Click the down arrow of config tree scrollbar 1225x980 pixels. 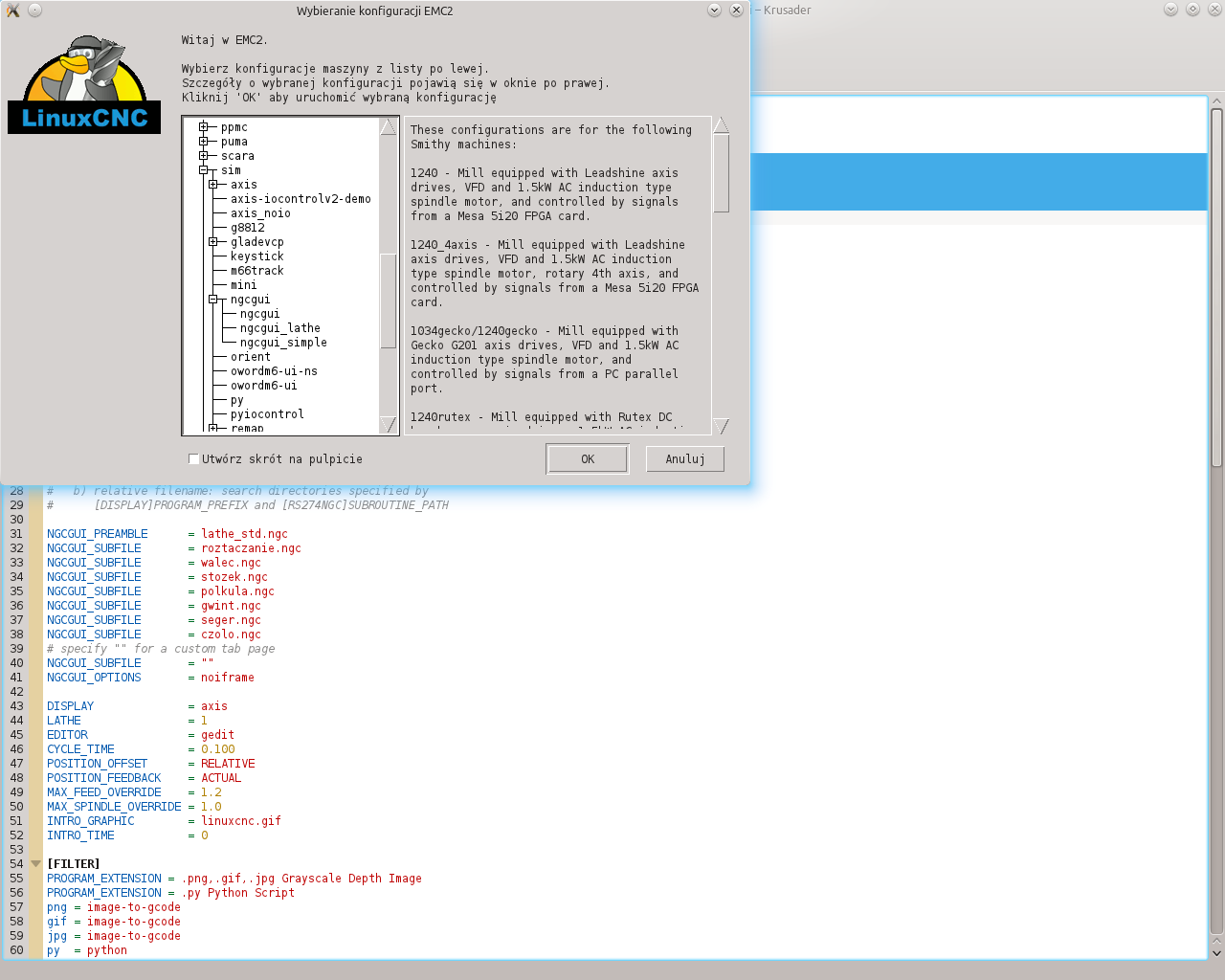(x=388, y=425)
